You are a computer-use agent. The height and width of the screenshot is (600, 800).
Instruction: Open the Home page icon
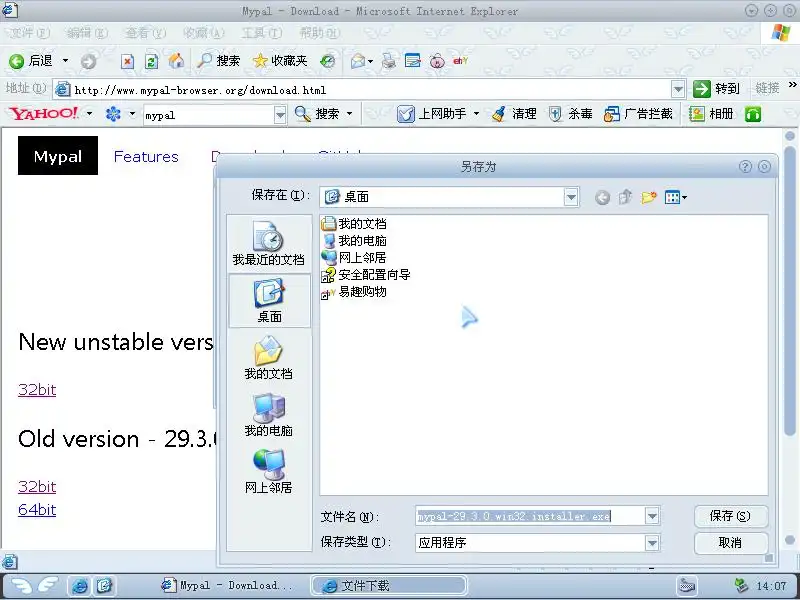point(176,61)
